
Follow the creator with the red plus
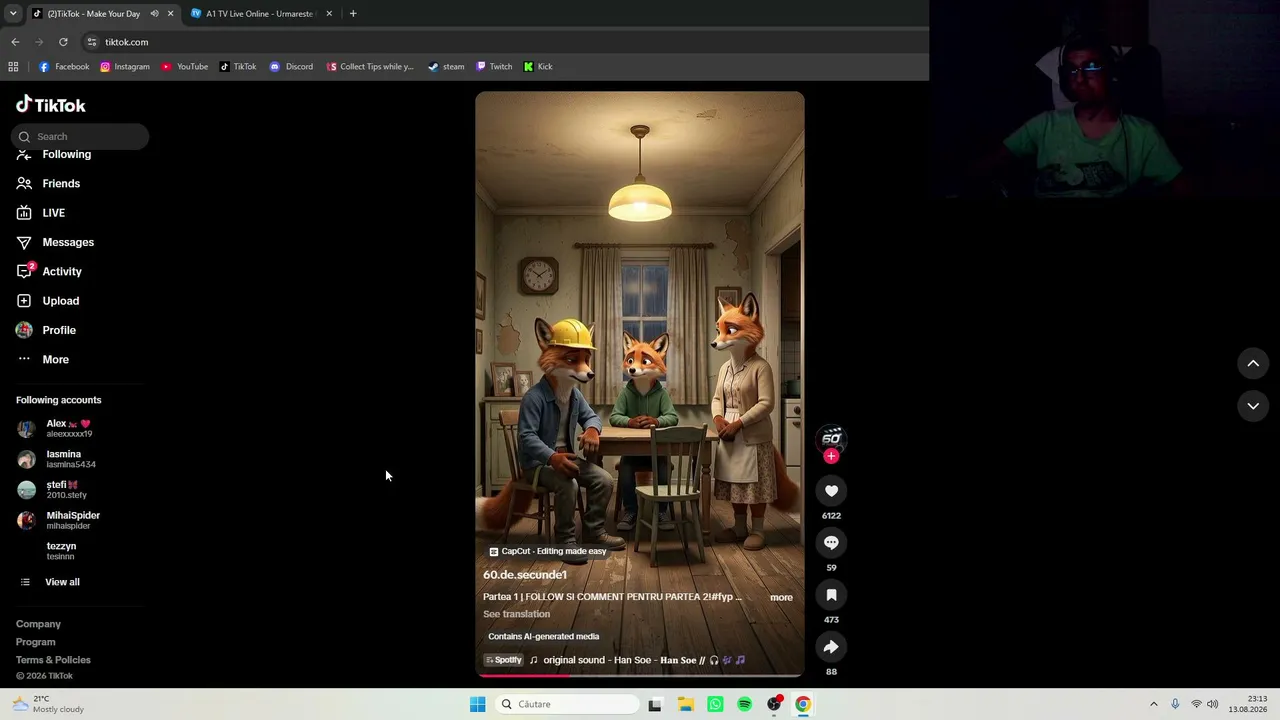click(x=831, y=456)
